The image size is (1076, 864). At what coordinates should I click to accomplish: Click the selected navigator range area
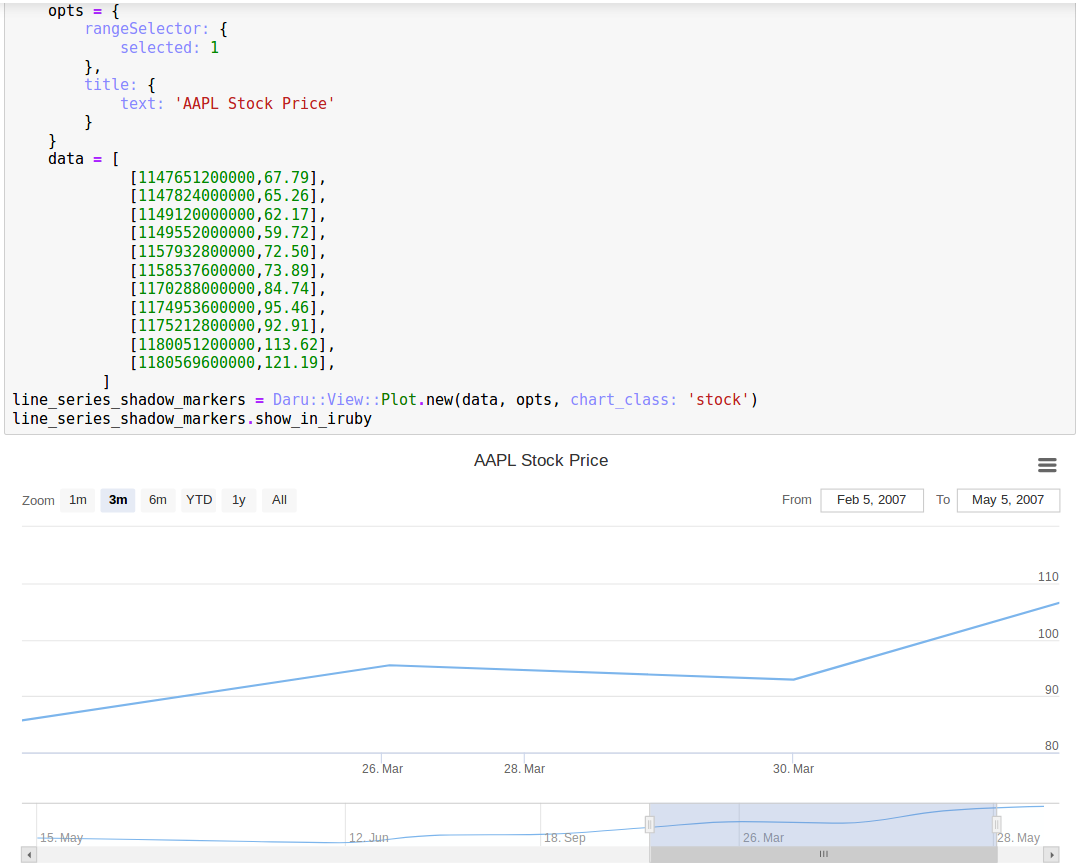pos(823,824)
